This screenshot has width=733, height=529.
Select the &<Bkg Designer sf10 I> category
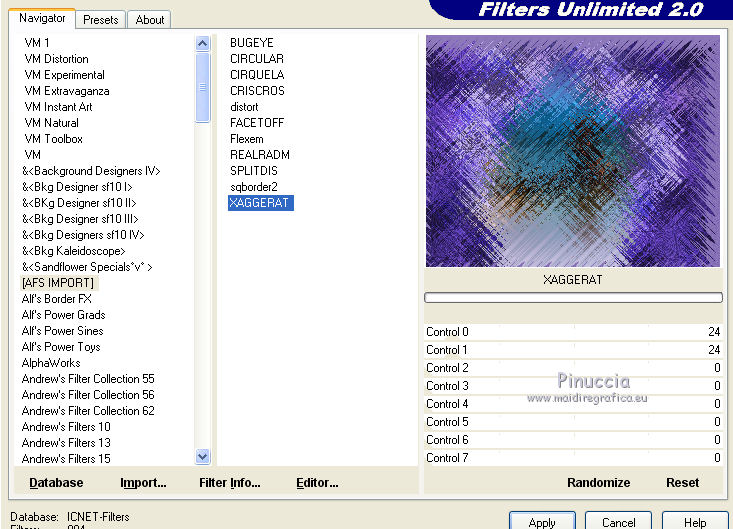tap(77, 187)
